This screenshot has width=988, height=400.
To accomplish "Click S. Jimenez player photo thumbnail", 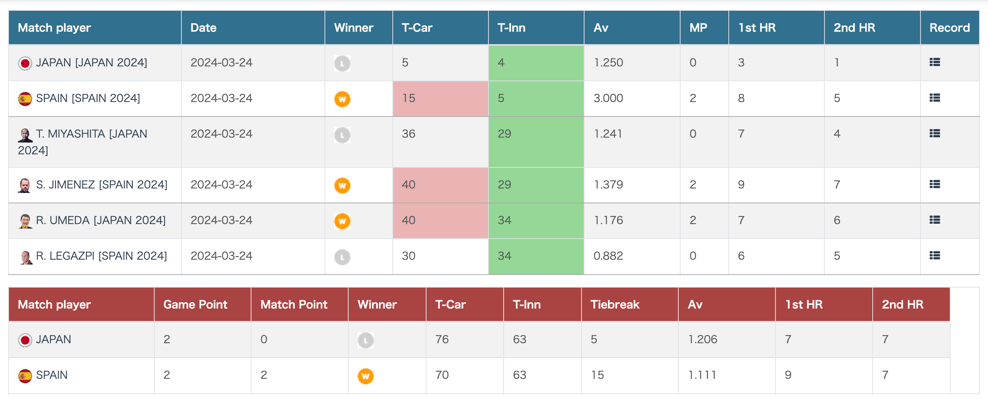I will 25,186.
